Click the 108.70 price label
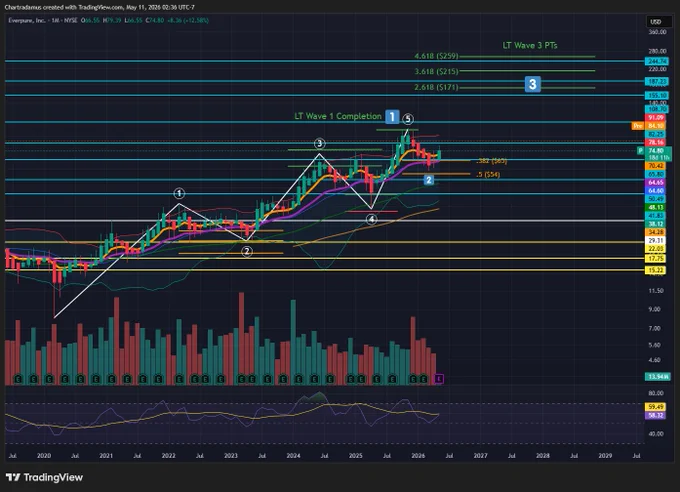680x492 pixels. [x=657, y=109]
